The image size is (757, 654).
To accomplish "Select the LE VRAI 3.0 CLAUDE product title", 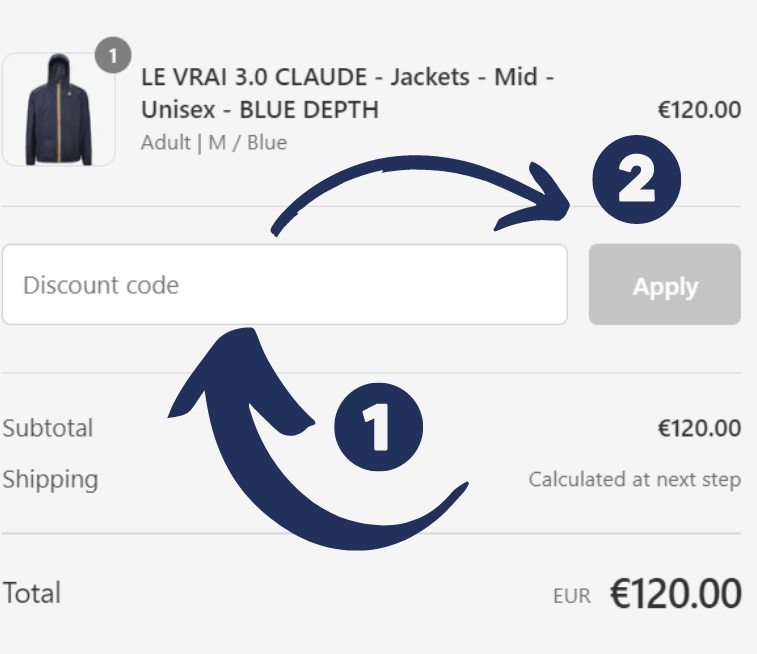I will coord(348,93).
